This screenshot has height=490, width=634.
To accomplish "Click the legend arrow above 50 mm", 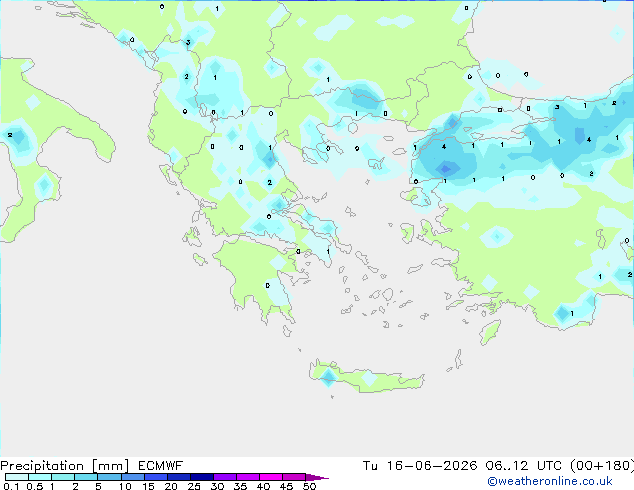I will click(317, 477).
